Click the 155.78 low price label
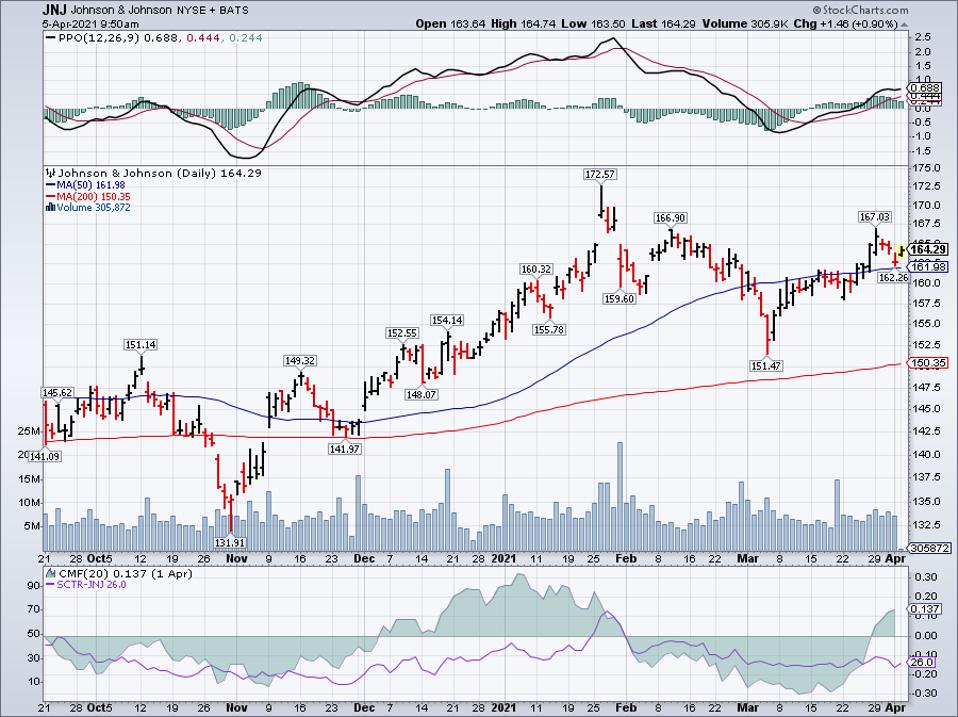 point(550,330)
